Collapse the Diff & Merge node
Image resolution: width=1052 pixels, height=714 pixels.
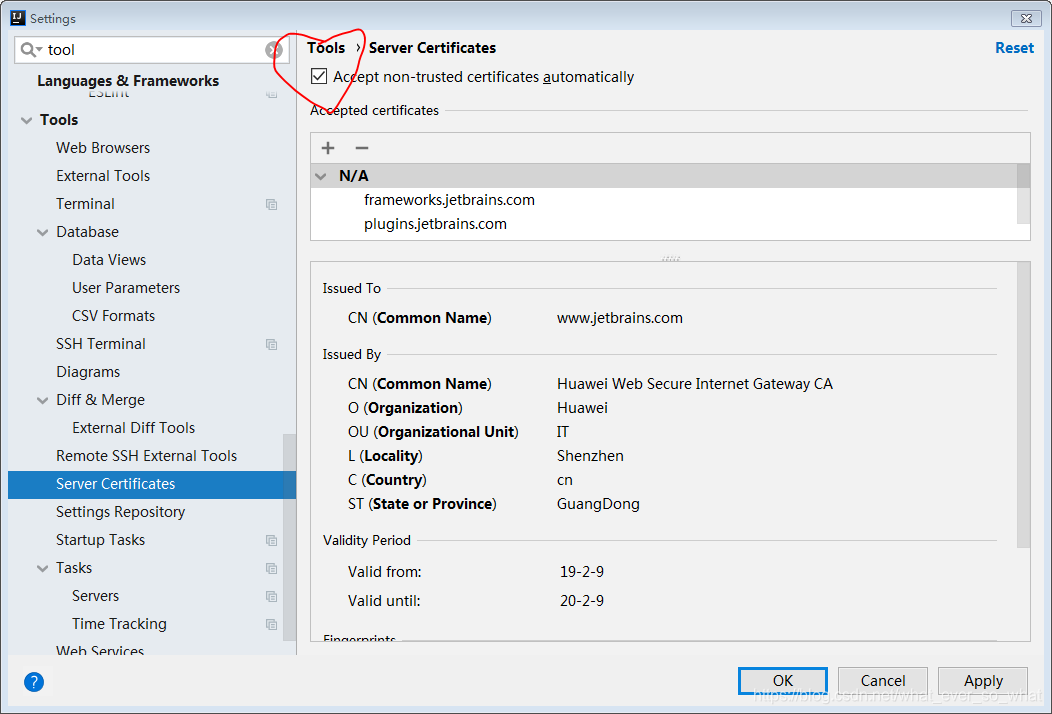[43, 401]
